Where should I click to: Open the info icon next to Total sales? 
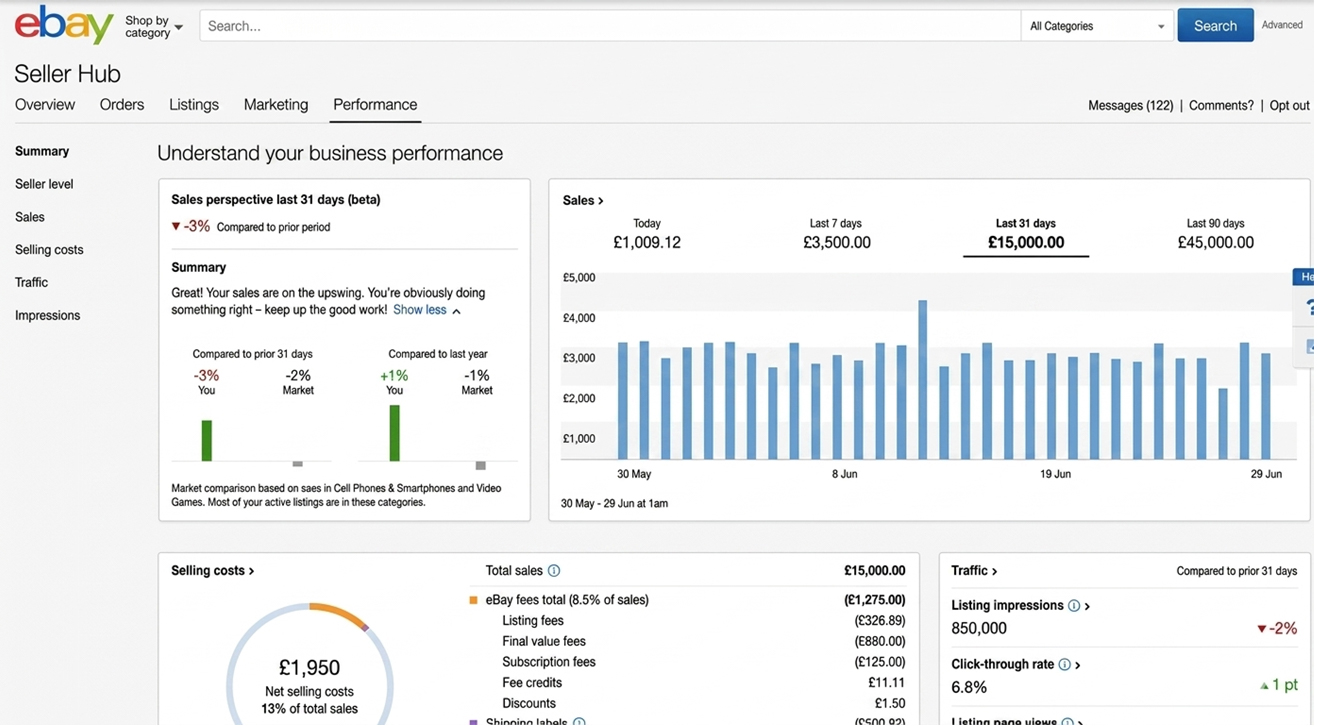(x=554, y=571)
